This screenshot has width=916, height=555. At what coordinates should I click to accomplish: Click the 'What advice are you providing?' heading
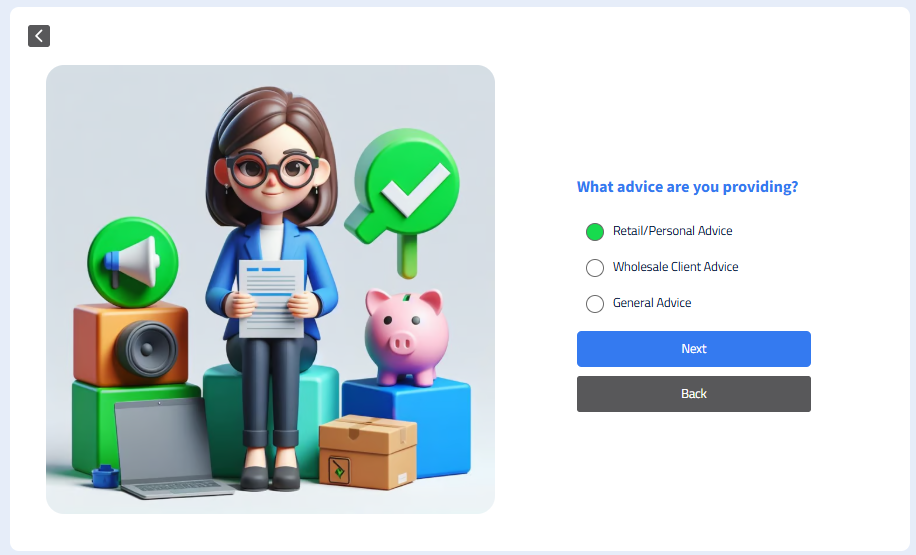pyautogui.click(x=687, y=187)
